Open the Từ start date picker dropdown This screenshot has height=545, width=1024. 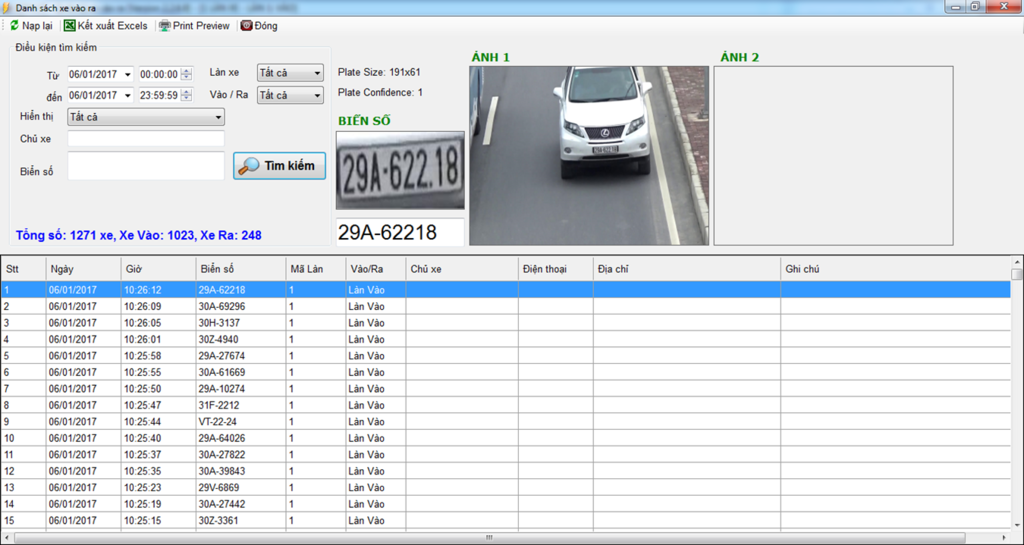pyautogui.click(x=127, y=74)
